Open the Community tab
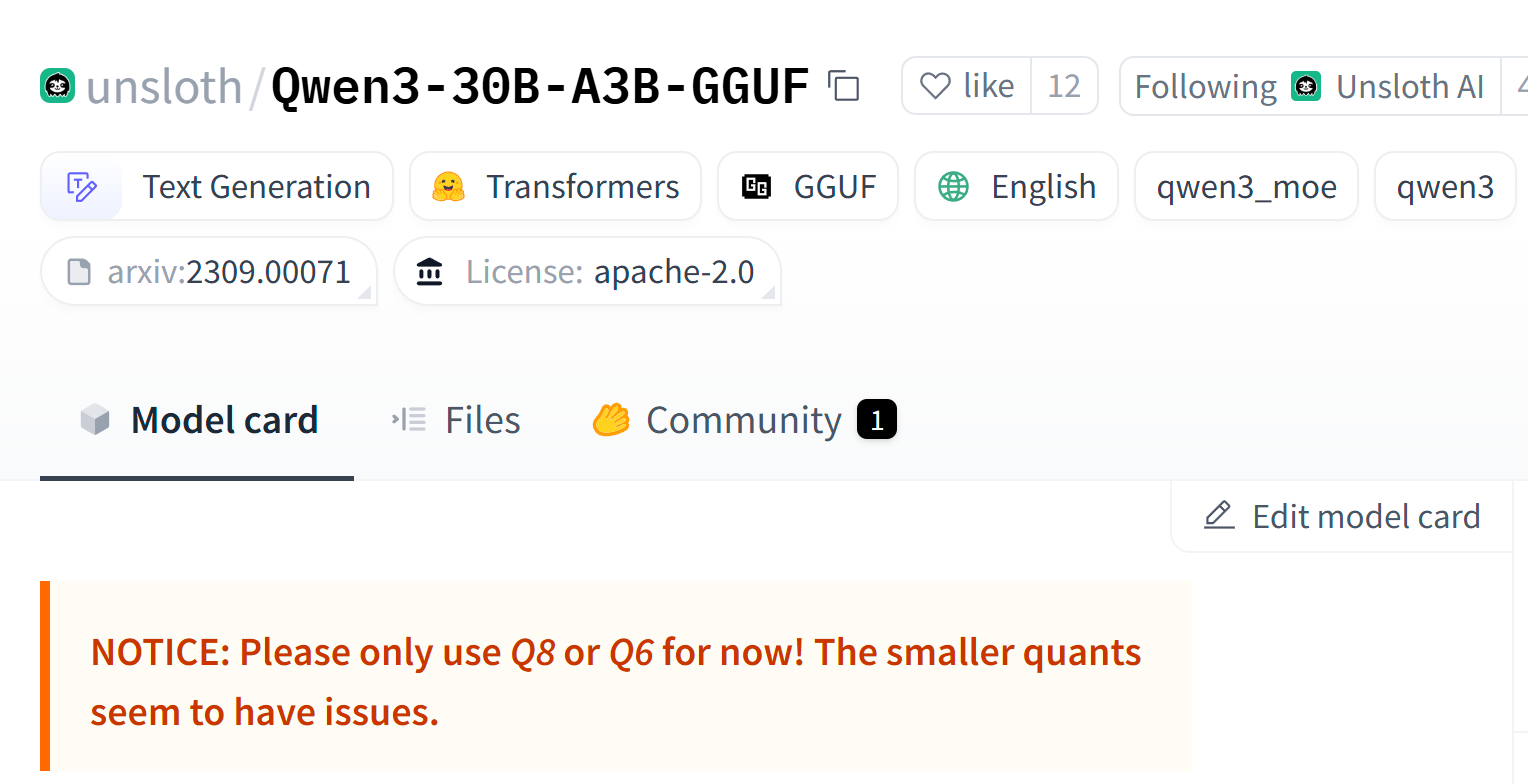The width and height of the screenshot is (1528, 784). (x=744, y=420)
